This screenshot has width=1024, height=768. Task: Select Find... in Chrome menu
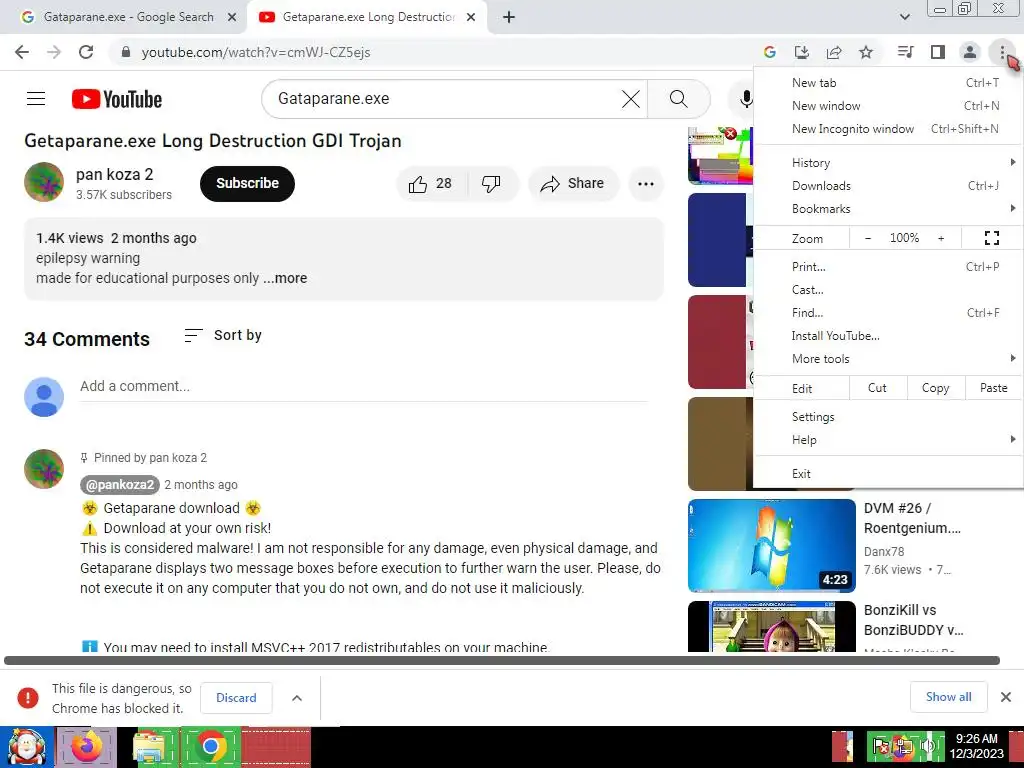[x=889, y=313]
